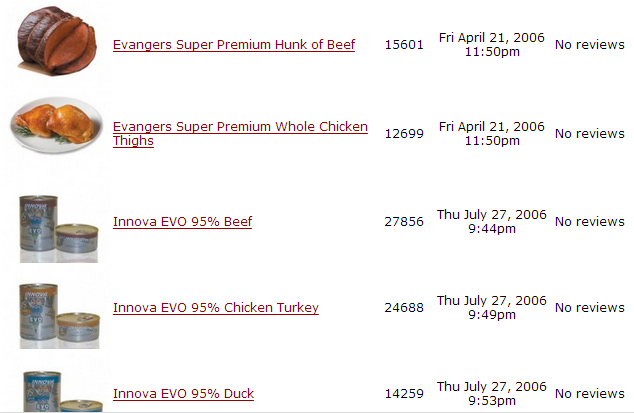This screenshot has height=413, width=634.
Task: Go to the Innova EVO 95% Beef link
Action: (182, 222)
